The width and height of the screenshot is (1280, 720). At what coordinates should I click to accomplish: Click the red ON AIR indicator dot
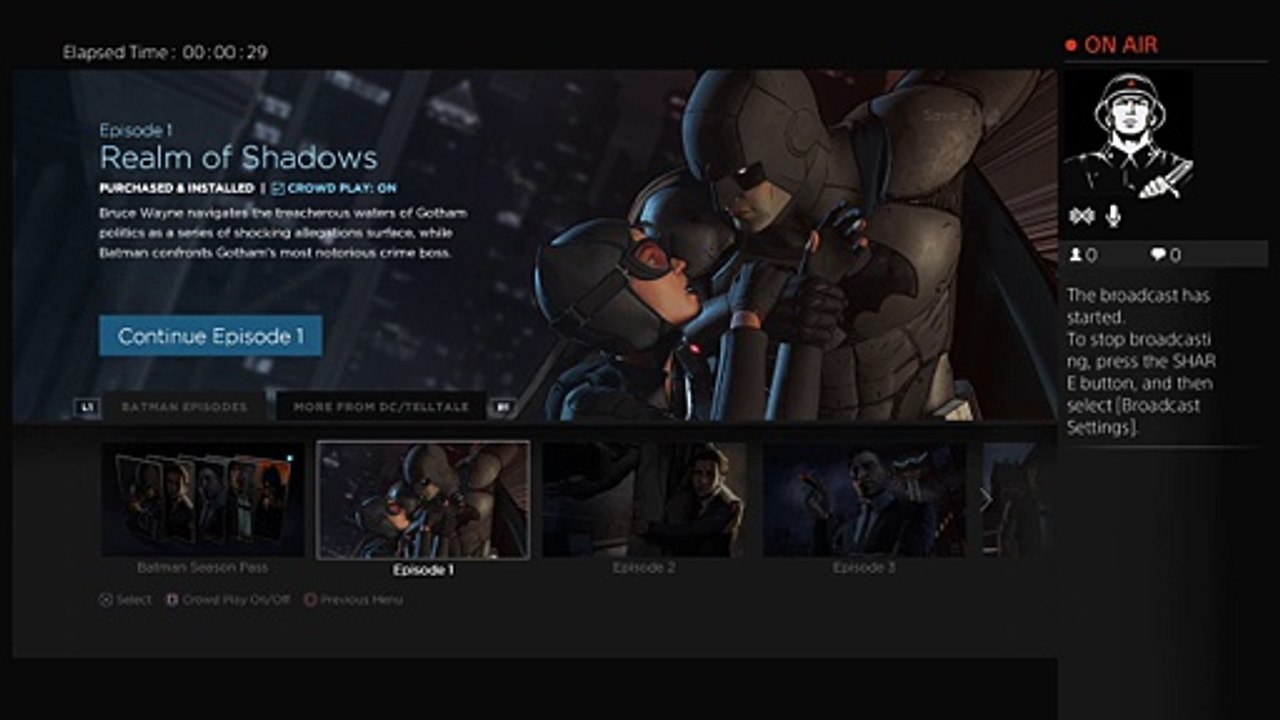tap(1071, 45)
